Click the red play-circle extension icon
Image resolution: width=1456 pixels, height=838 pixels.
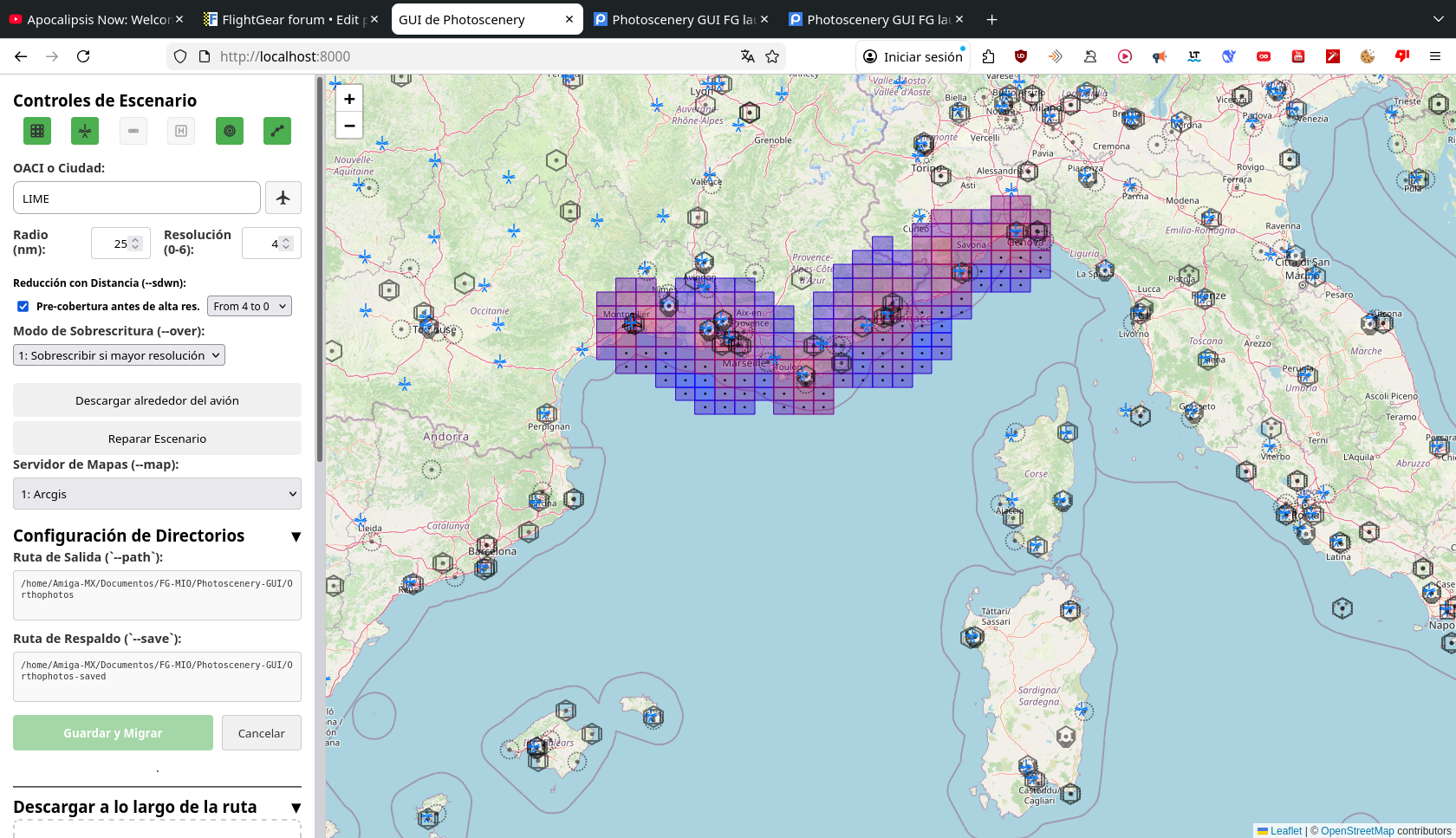pos(1125,56)
